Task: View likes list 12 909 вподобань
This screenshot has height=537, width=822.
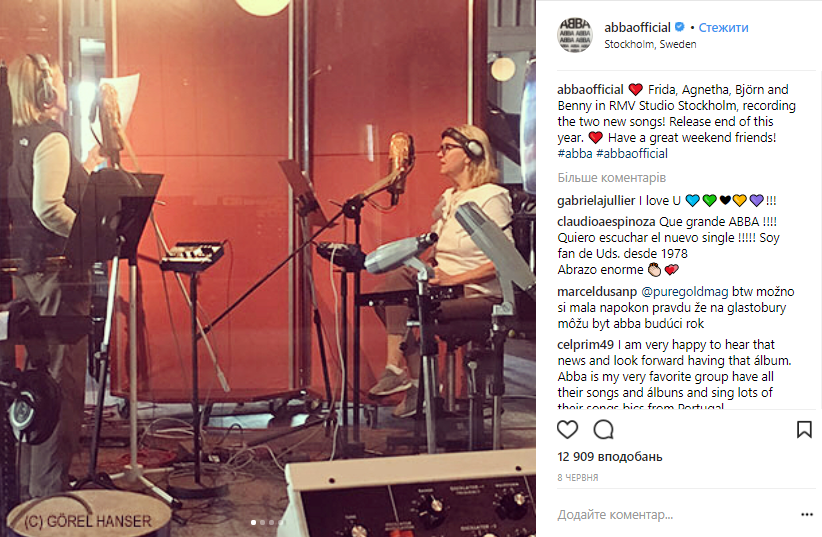Action: (610, 457)
